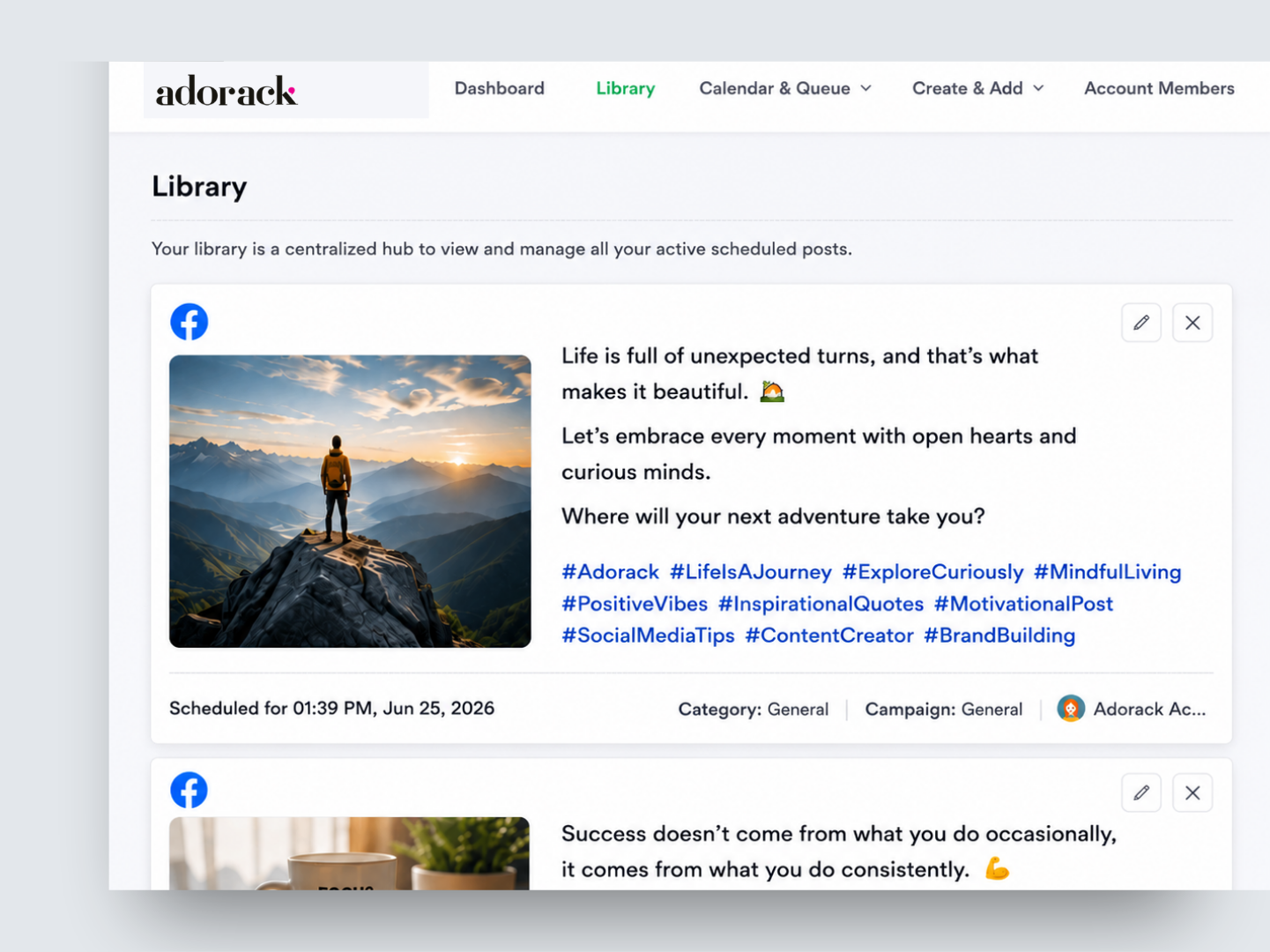Open the #BrandBuilding hashtag

999,636
